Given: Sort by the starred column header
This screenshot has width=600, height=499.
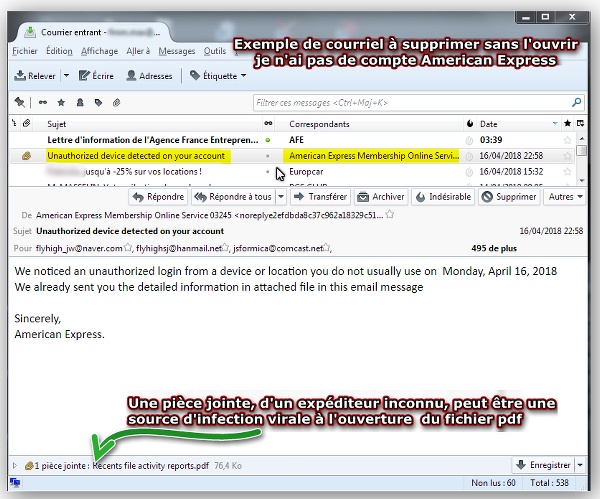Looking at the screenshot, I should click(567, 123).
